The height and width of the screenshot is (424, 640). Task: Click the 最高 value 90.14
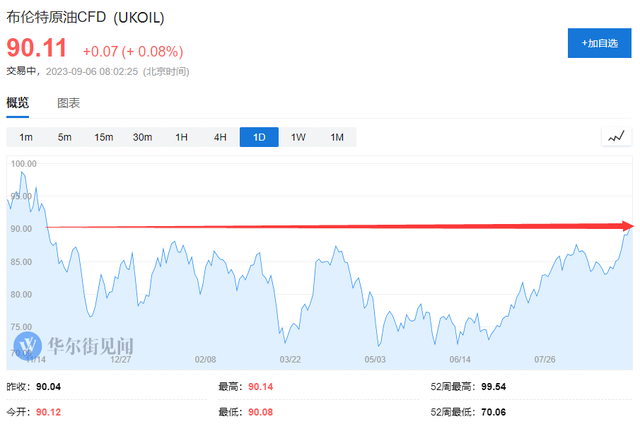coord(260,386)
